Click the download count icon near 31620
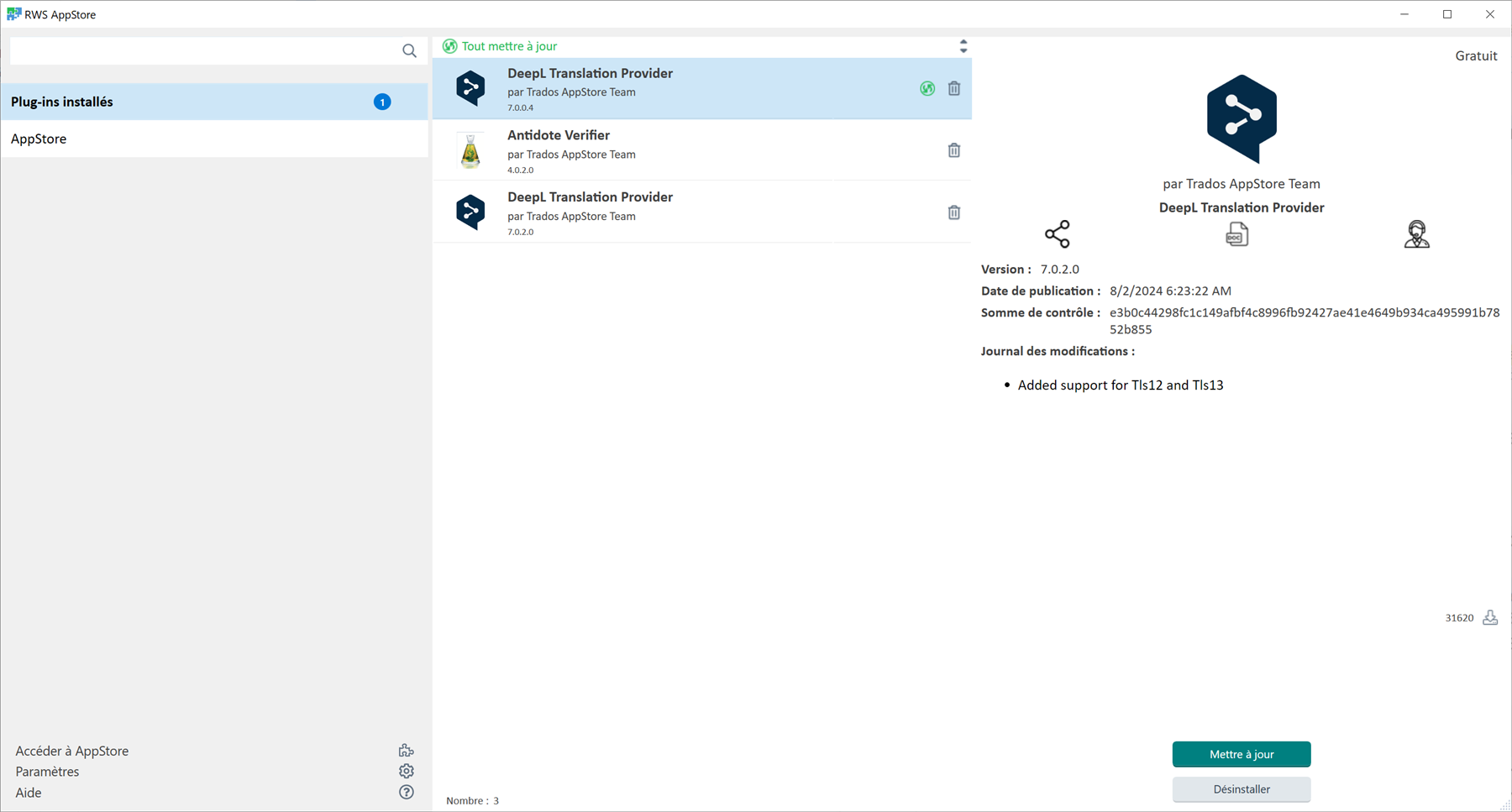 coord(1490,617)
